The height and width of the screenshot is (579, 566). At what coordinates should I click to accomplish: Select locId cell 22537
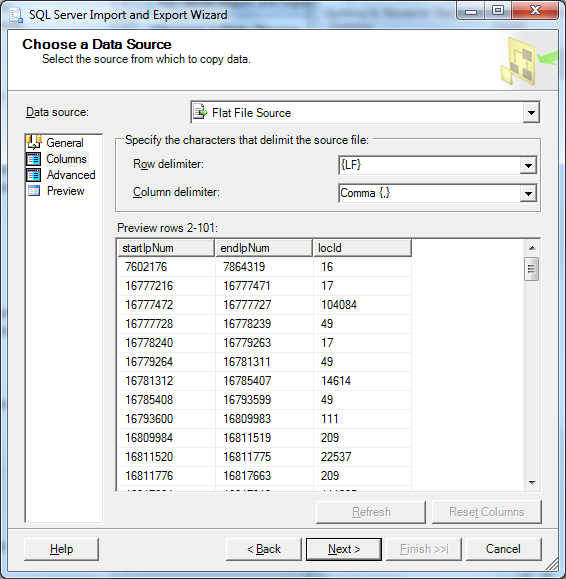(x=363, y=457)
